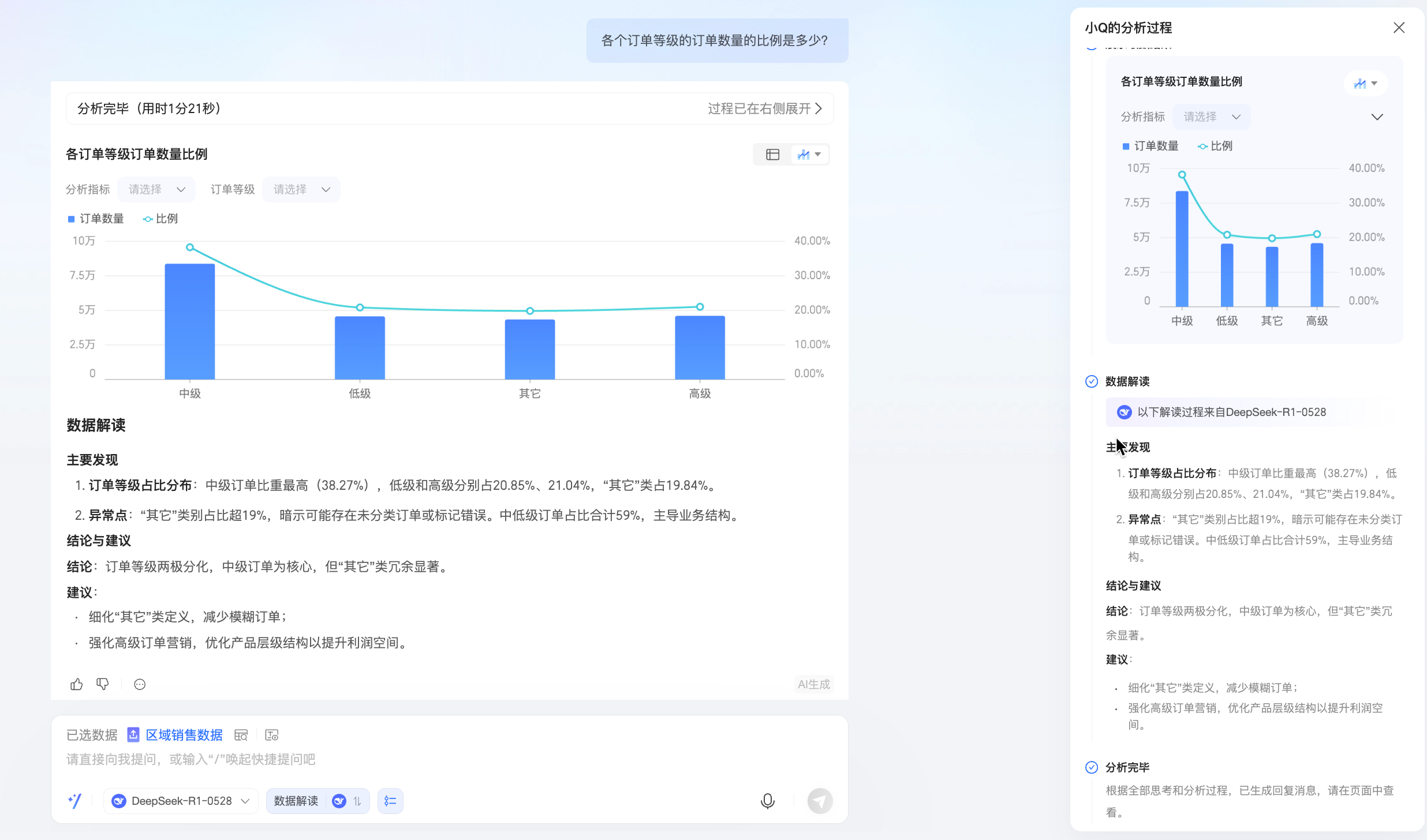
Task: Click the 小Q的分析过程 panel title
Action: [x=1128, y=28]
